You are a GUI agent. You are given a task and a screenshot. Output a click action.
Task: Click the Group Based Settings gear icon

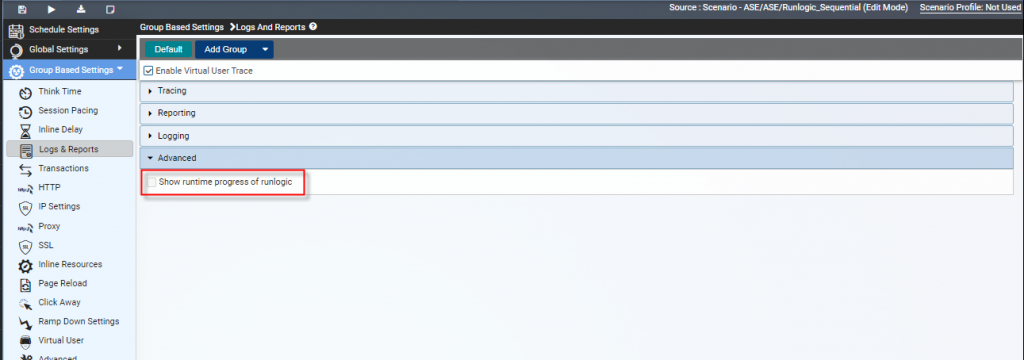[x=17, y=70]
